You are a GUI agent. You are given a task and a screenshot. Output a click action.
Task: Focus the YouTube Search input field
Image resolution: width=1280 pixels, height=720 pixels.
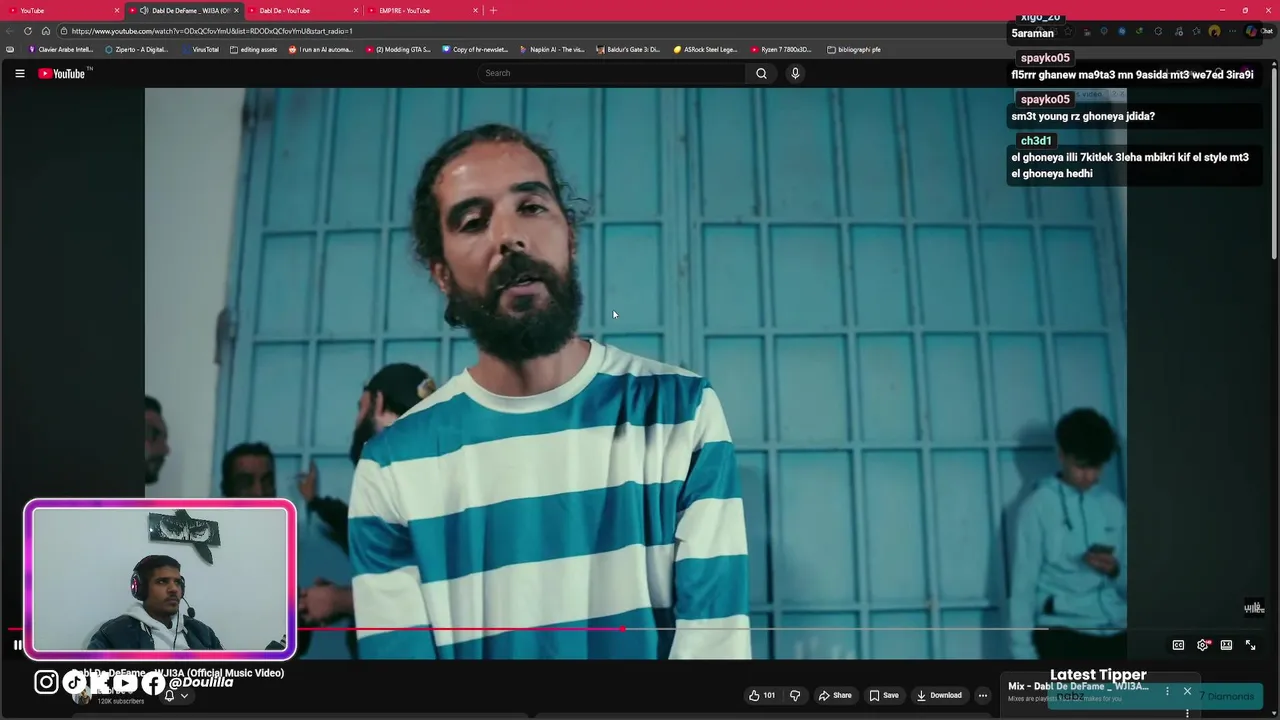(x=612, y=73)
